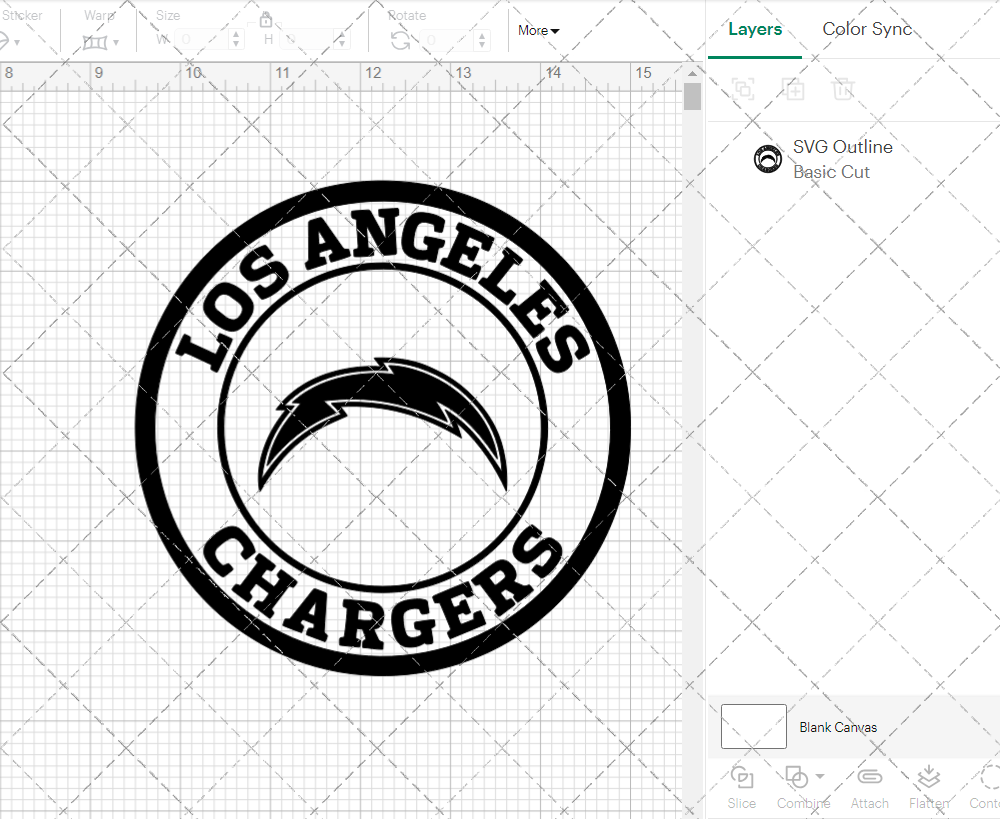The image size is (1000, 819).
Task: Decrease the width with stepper down arrow
Action: (237, 45)
